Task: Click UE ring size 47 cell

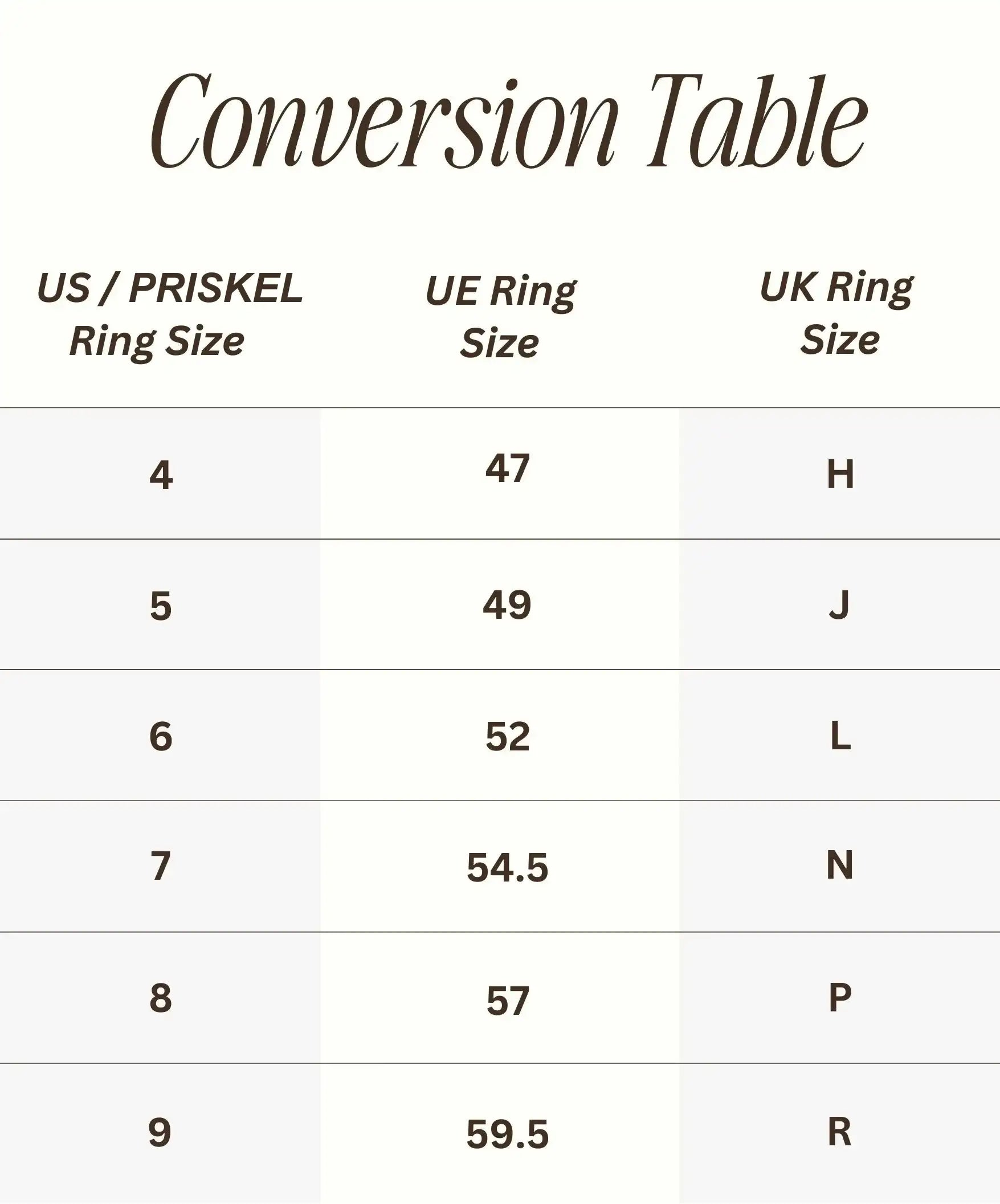Action: 508,468
